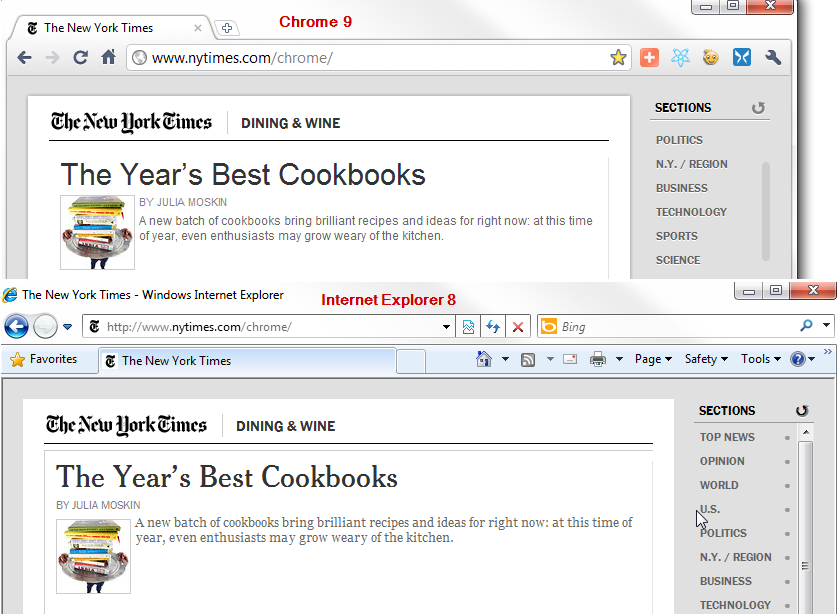
Task: Click yellow face extension icon in Chrome
Action: point(710,57)
